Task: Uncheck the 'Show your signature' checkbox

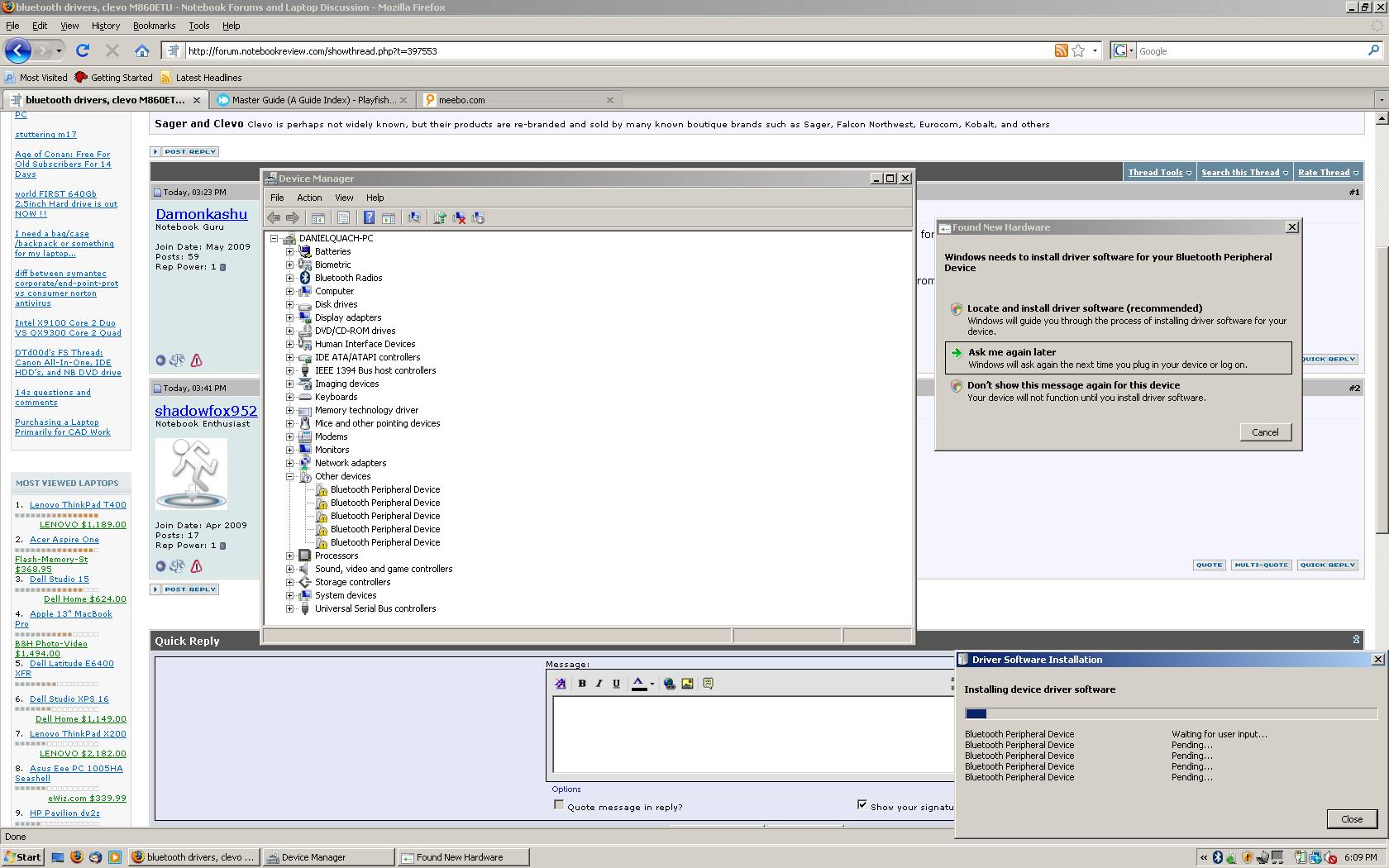Action: coord(862,805)
